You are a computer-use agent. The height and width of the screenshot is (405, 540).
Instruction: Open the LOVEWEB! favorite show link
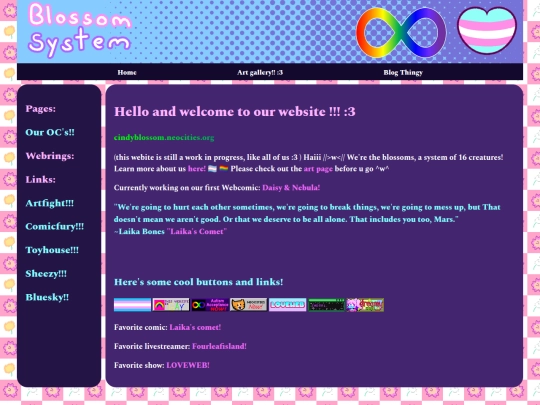[188, 365]
